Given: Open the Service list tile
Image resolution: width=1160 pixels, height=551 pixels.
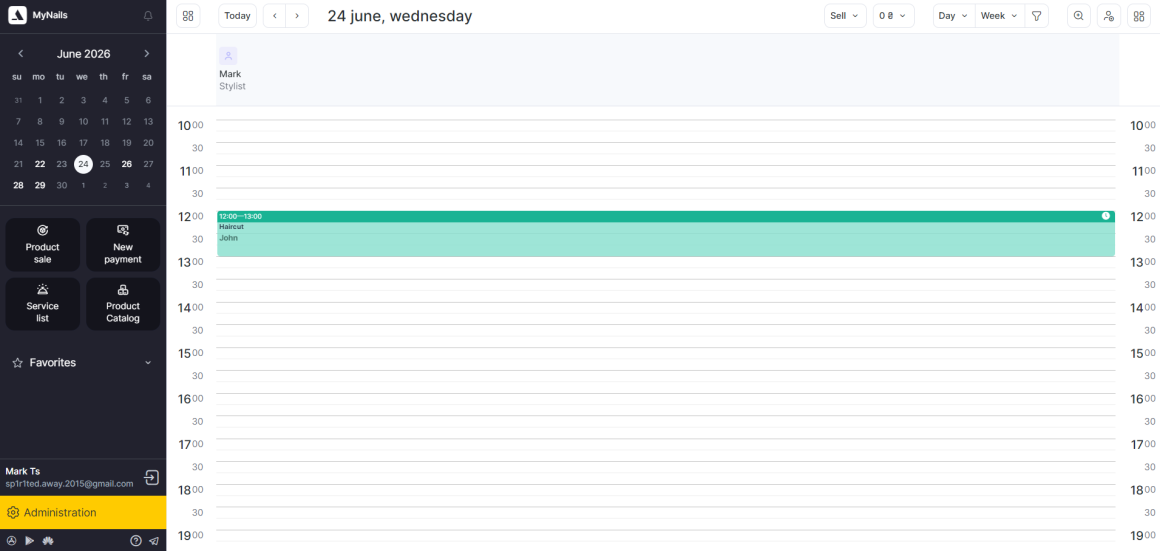Looking at the screenshot, I should (x=42, y=304).
